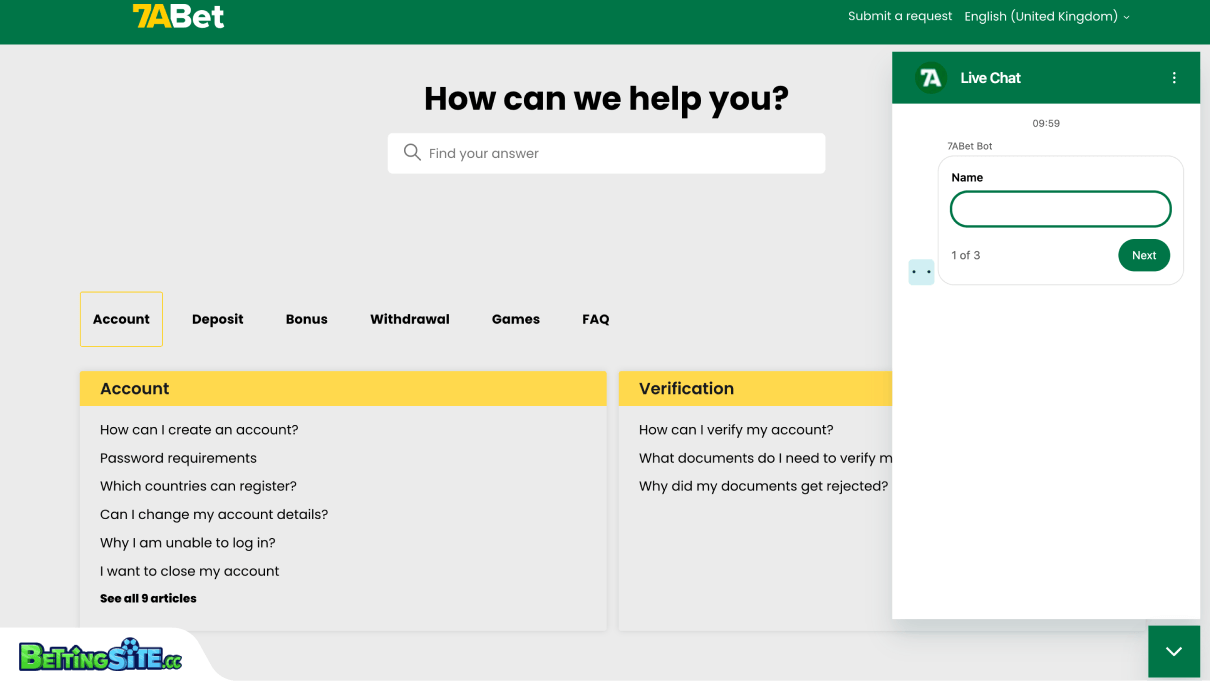Collapse the chat using the green chevron button
The image size is (1210, 681).
(x=1173, y=651)
